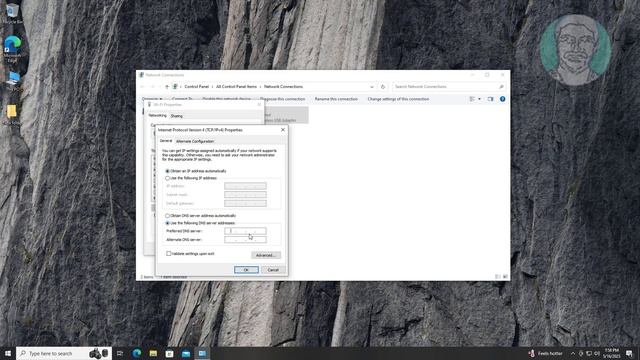Screen dimensions: 640x360
Task: Select the Recycle Bin desktop icon
Action: [x=12, y=13]
